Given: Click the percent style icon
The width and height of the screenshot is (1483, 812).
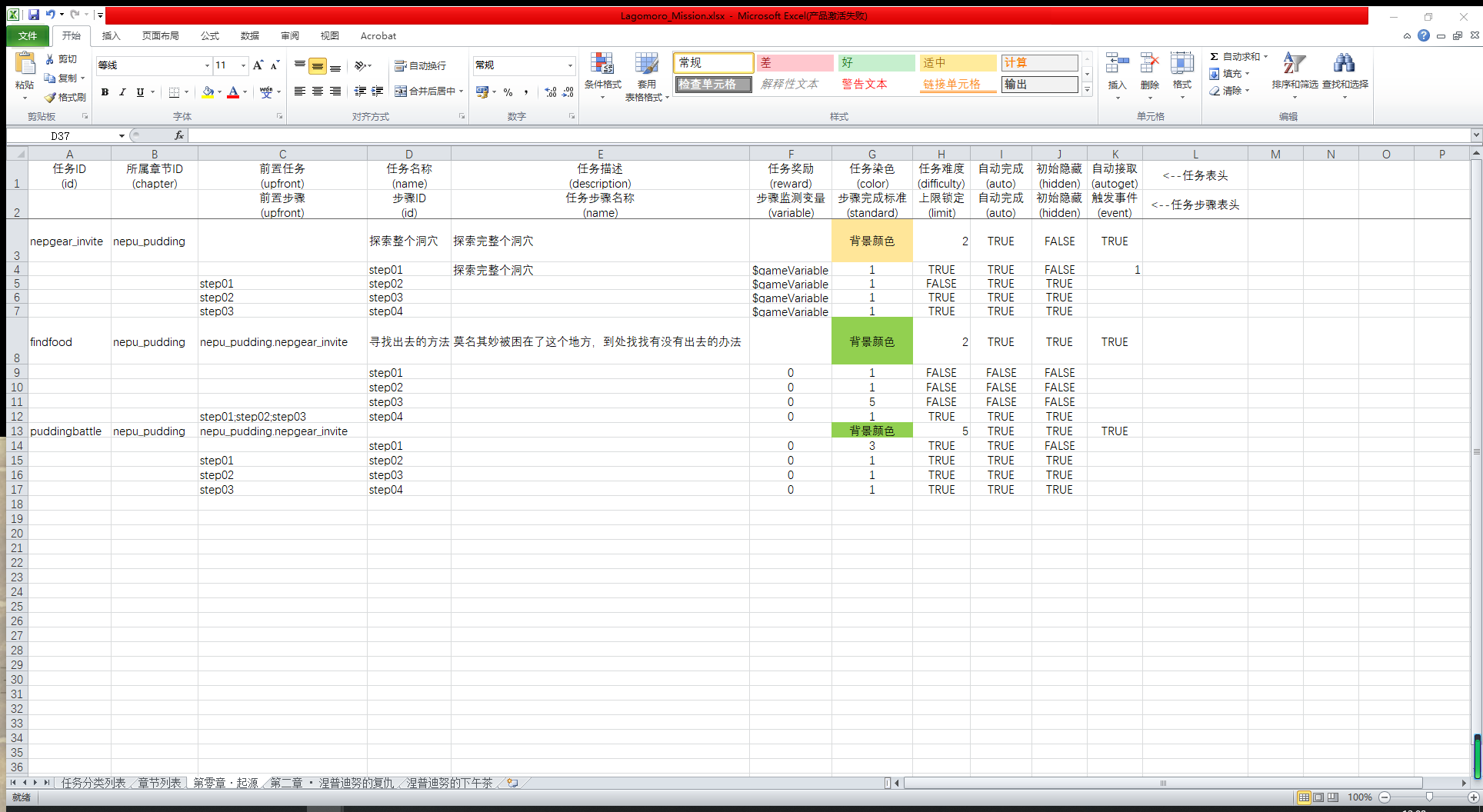Looking at the screenshot, I should coord(508,92).
